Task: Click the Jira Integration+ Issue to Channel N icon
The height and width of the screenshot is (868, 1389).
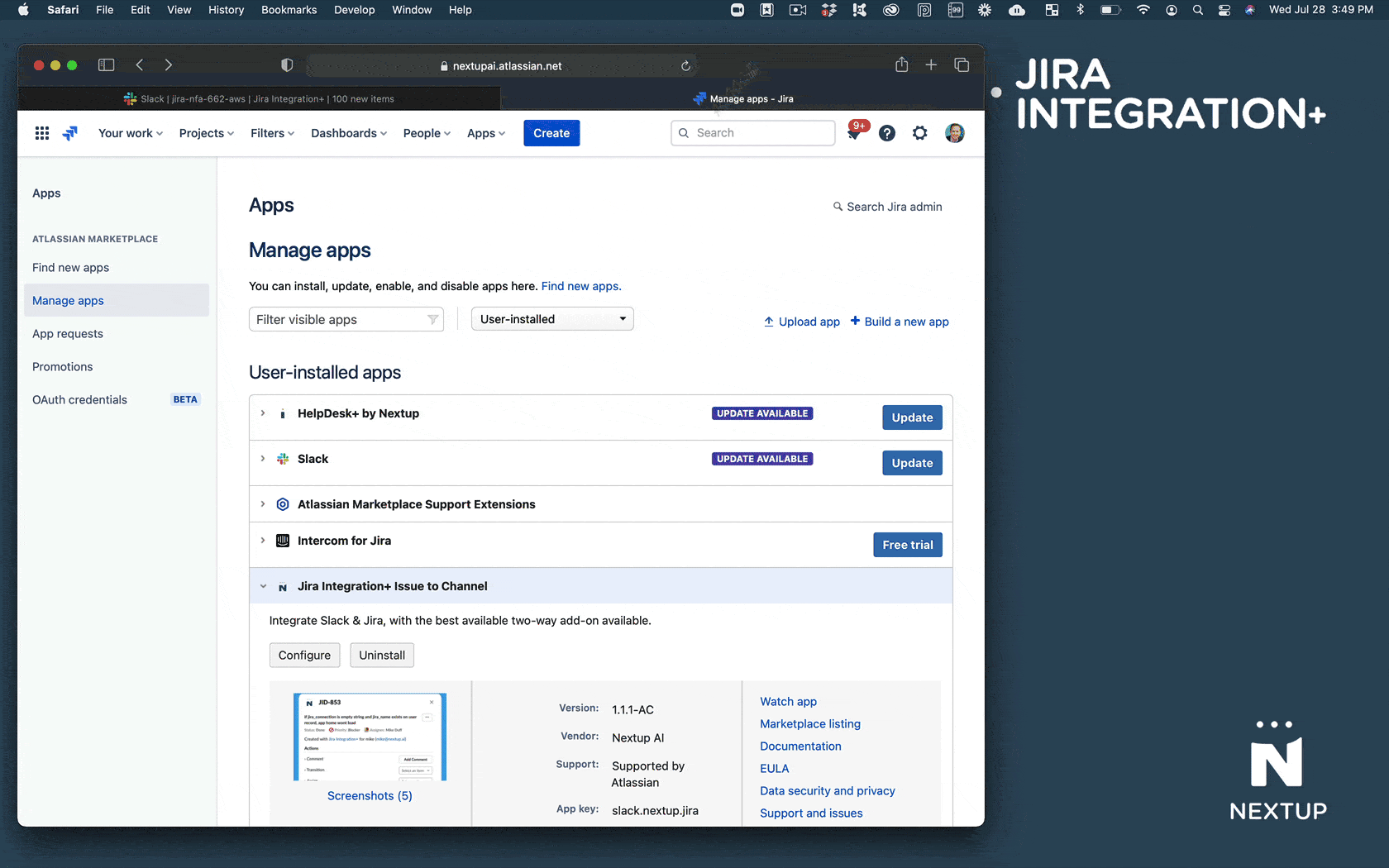Action: [283, 587]
